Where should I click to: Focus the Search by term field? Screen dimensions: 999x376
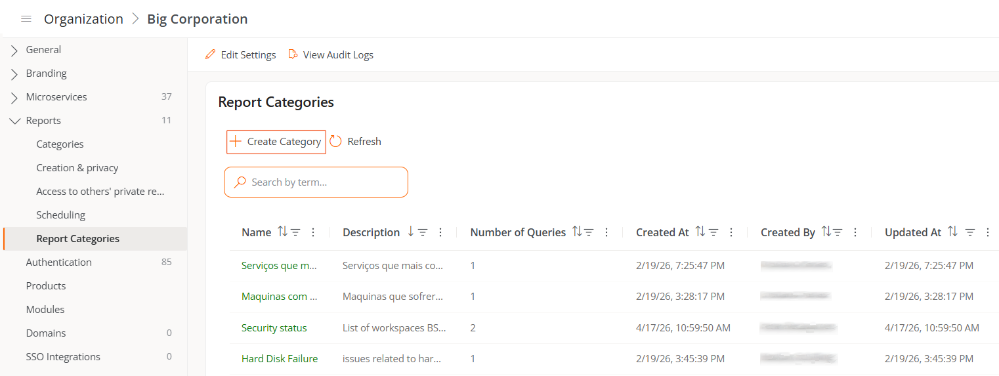[x=316, y=182]
